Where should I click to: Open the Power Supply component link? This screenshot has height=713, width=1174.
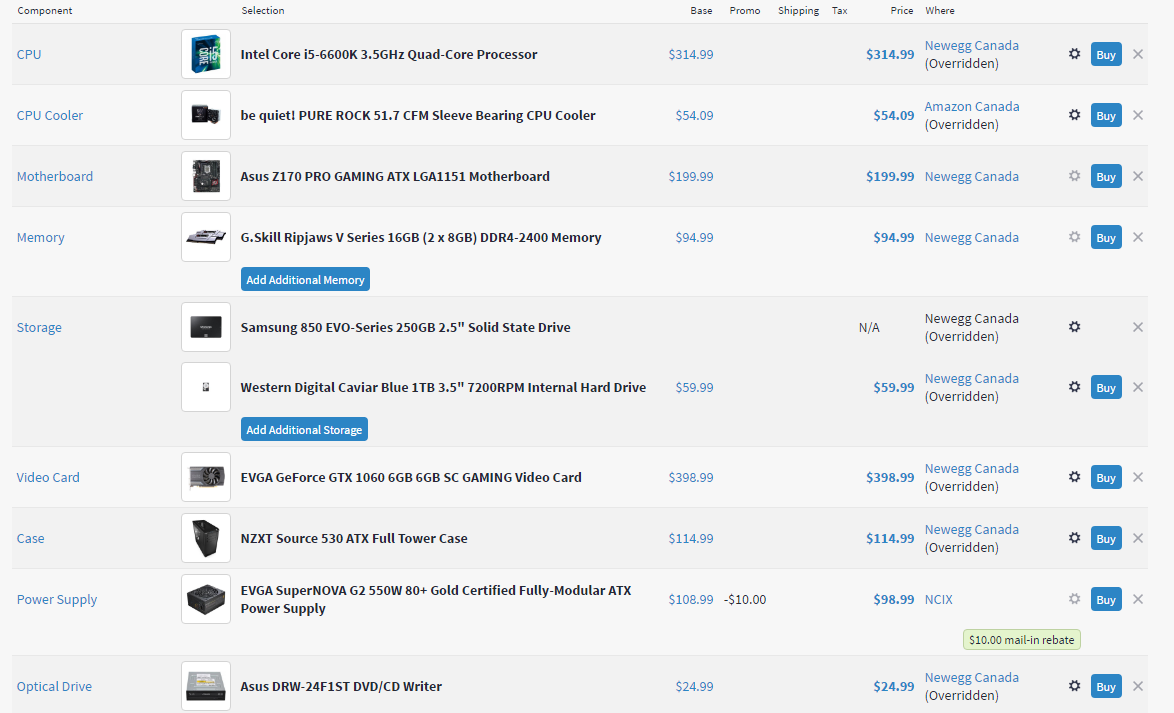[x=57, y=598]
